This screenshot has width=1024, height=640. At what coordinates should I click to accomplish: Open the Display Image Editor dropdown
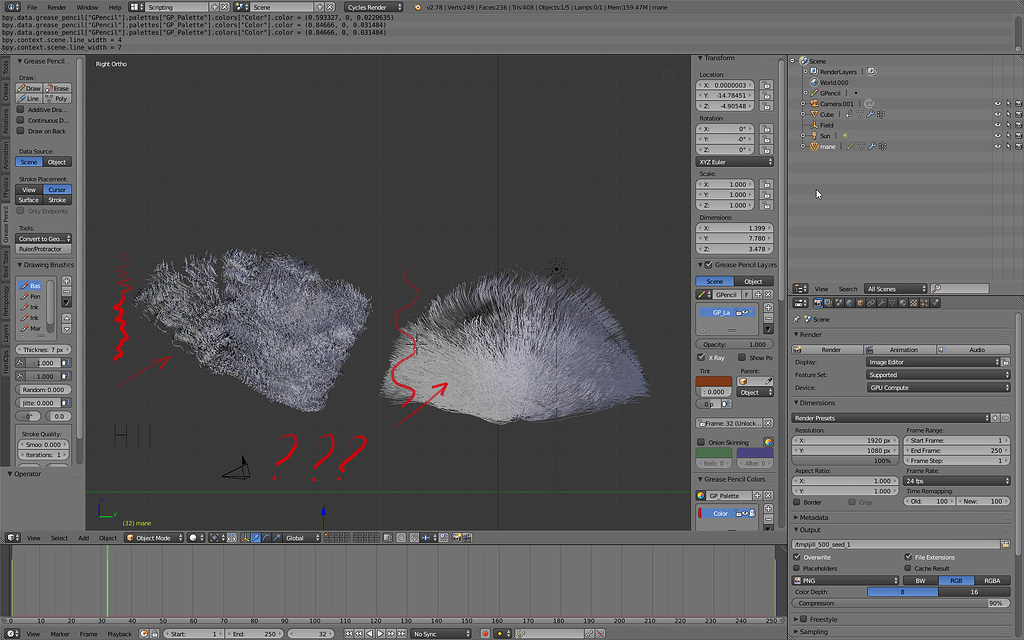[933, 362]
